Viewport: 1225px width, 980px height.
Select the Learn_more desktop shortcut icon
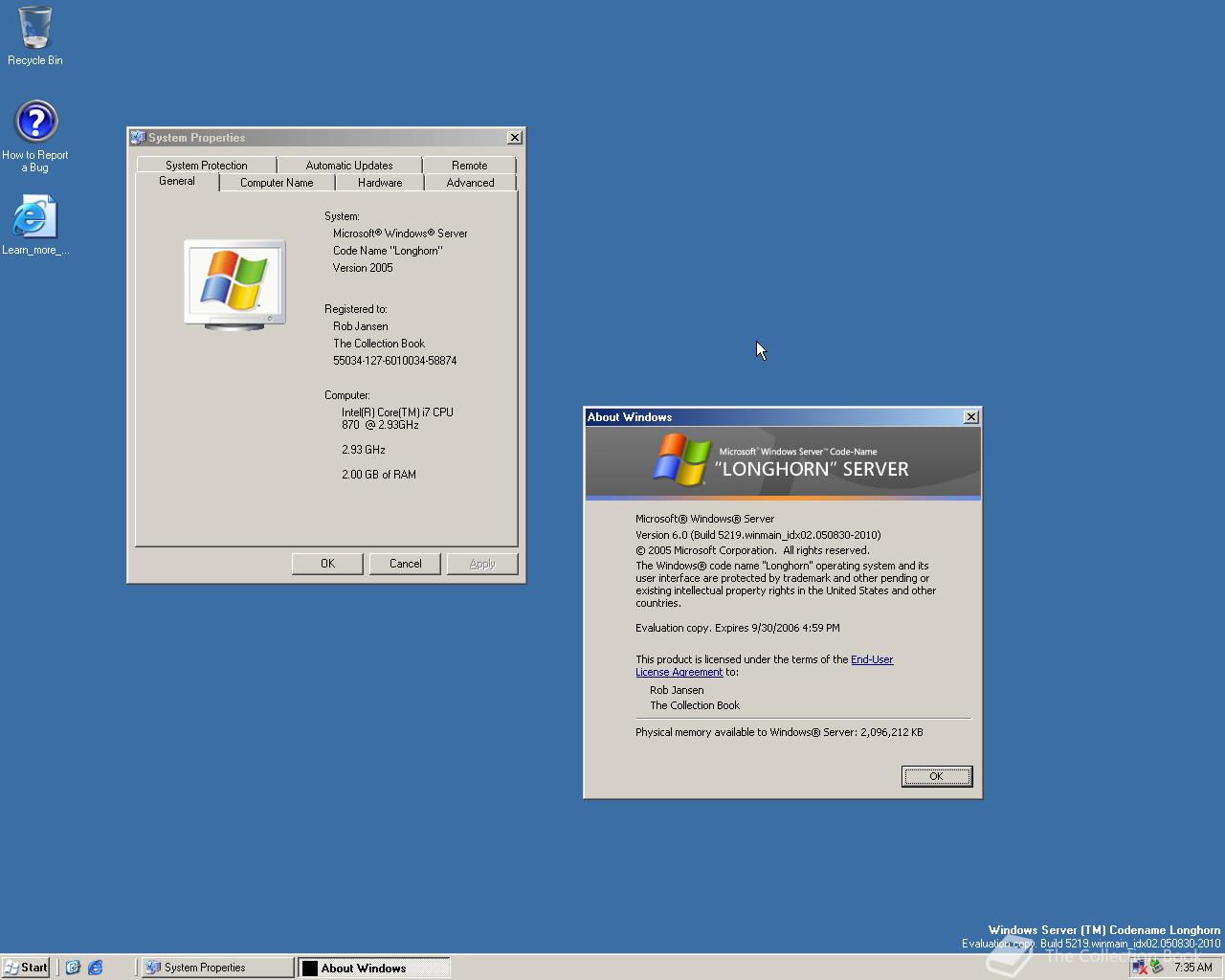pyautogui.click(x=35, y=226)
